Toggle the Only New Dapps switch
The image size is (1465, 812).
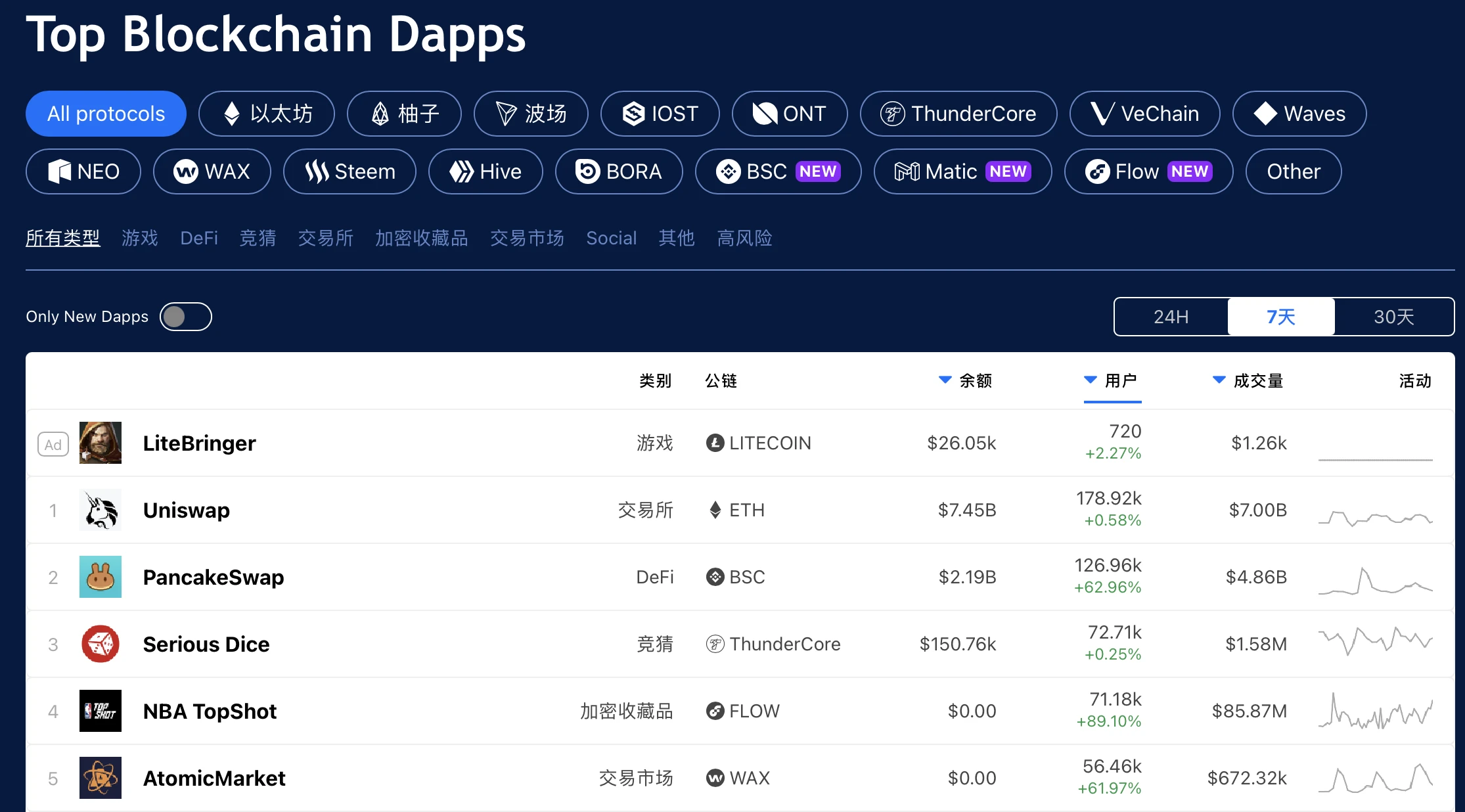[186, 317]
